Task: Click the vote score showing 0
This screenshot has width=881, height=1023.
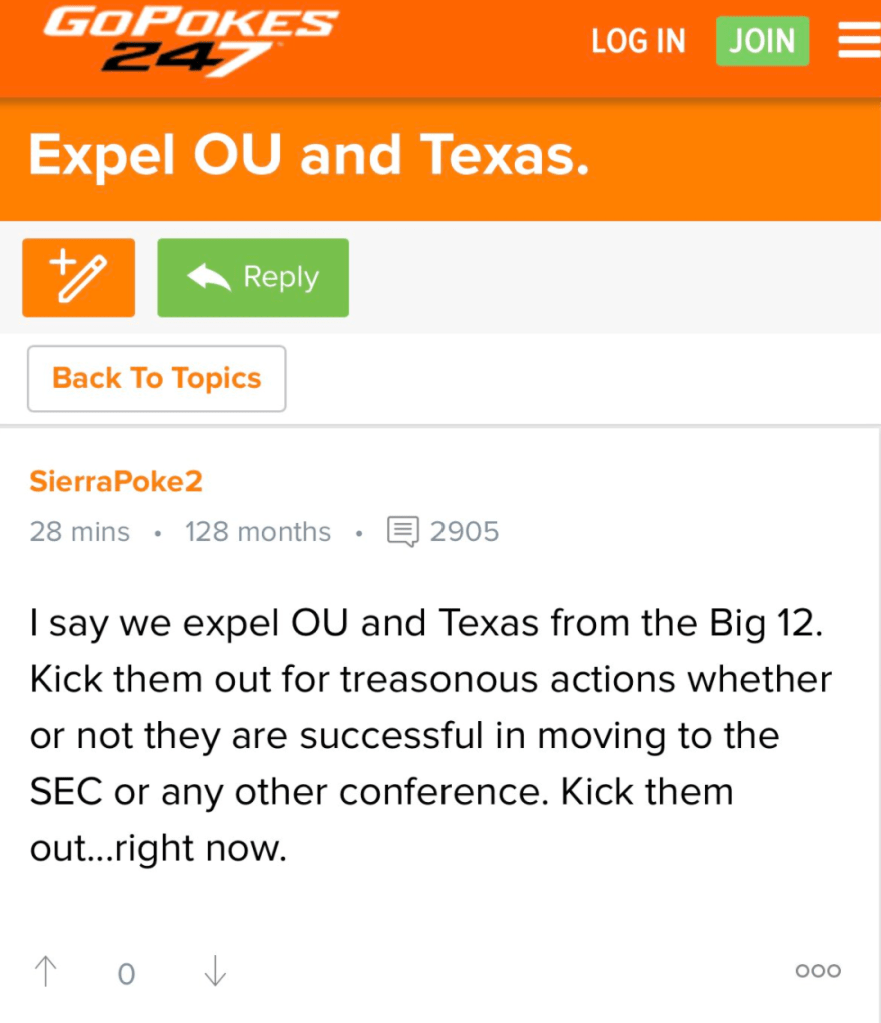Action: [126, 973]
